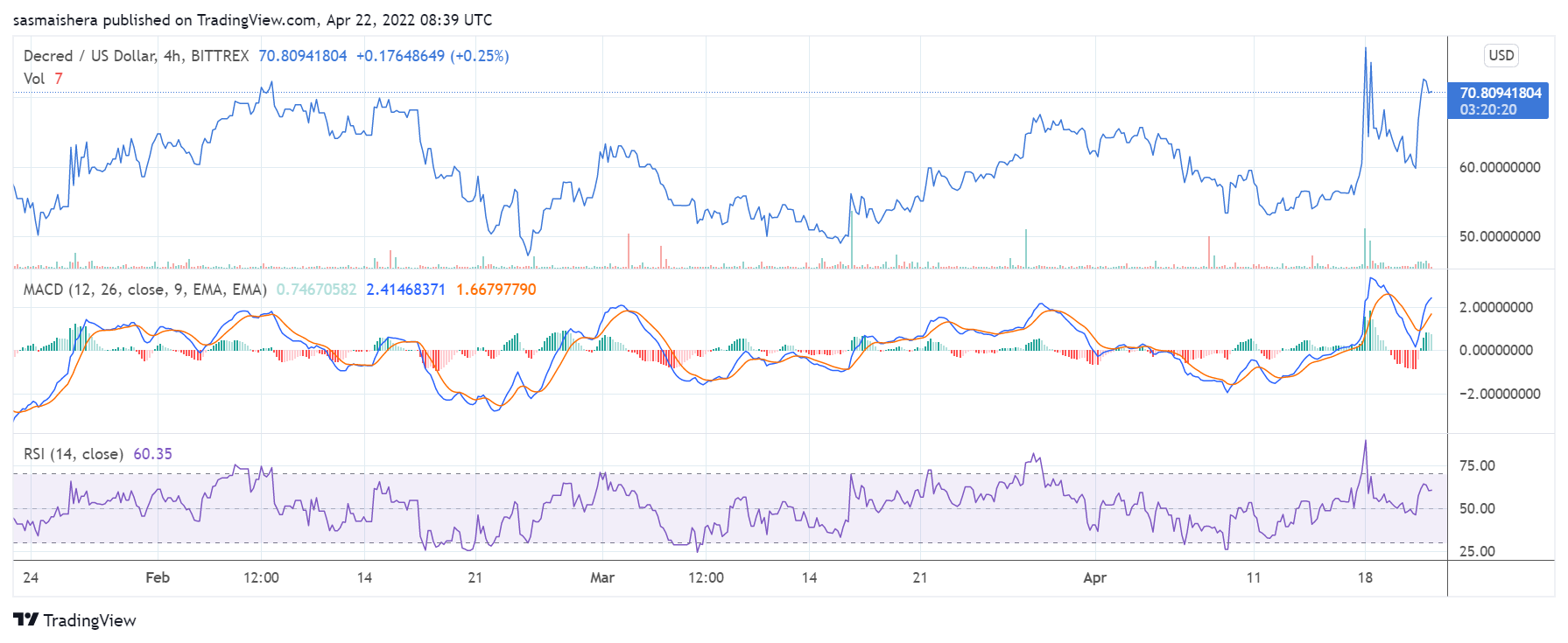Click the Feb date axis label
The width and height of the screenshot is (1568, 643).
click(x=158, y=577)
